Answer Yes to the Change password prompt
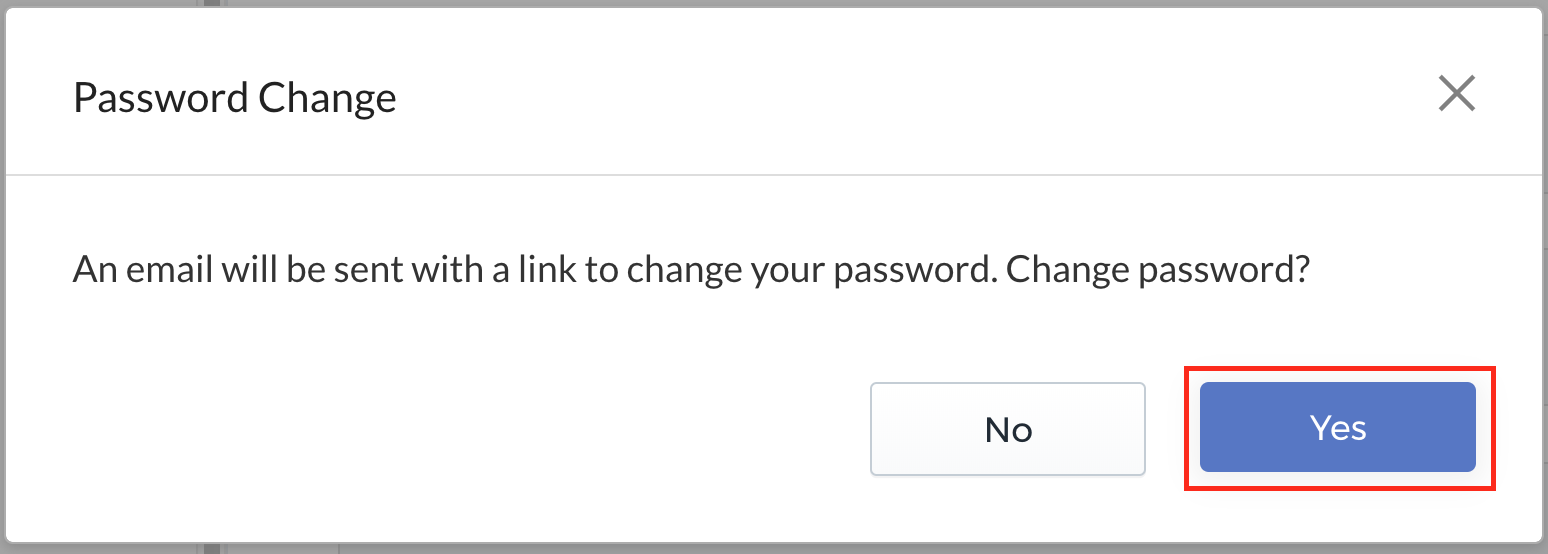 click(x=1338, y=427)
